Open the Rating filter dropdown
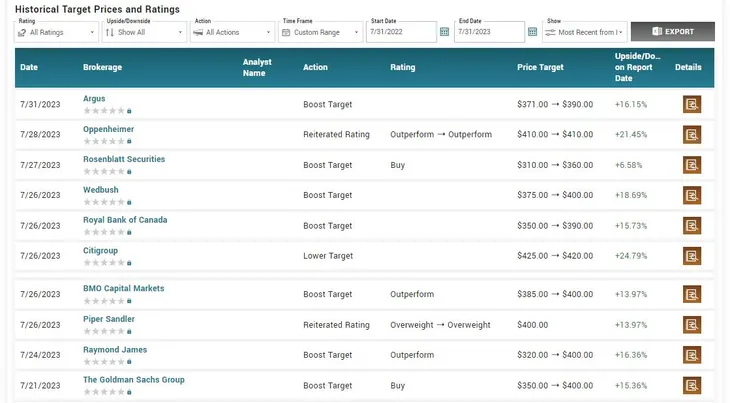The width and height of the screenshot is (730, 403). [x=56, y=32]
